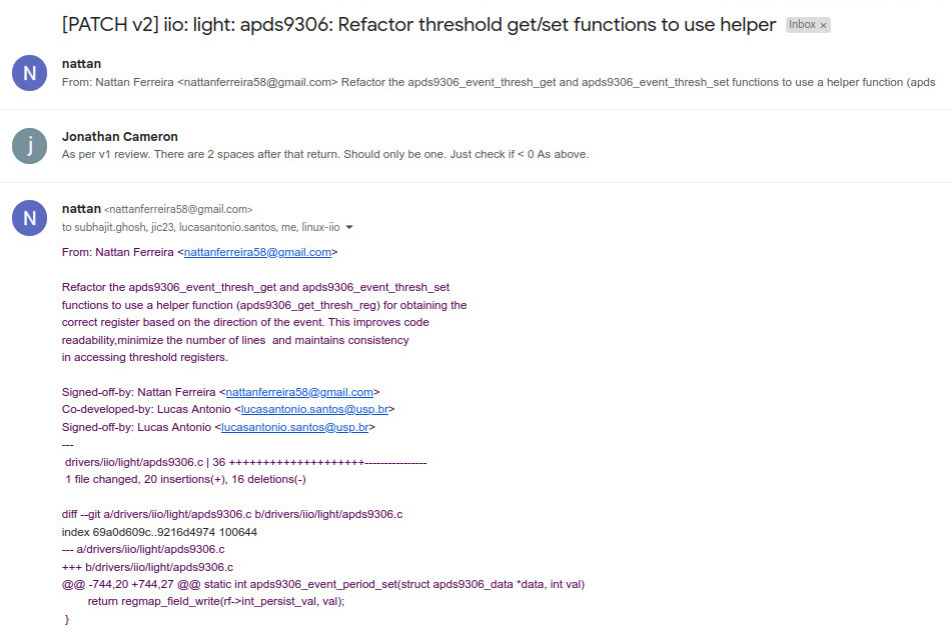
Task: Click the diffstat line for apds9306.c
Action: (x=246, y=462)
